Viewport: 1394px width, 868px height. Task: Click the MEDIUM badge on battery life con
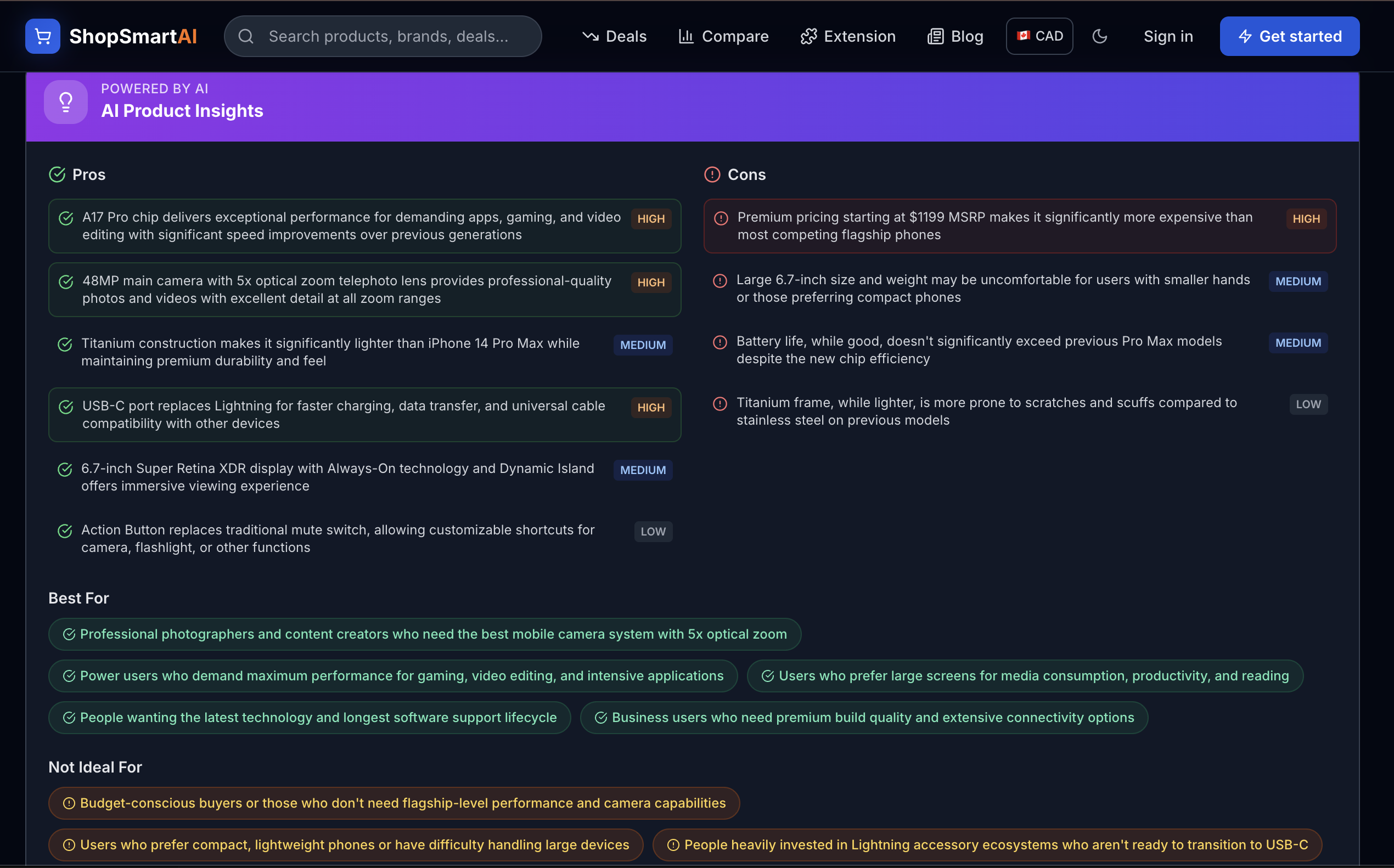[1297, 343]
